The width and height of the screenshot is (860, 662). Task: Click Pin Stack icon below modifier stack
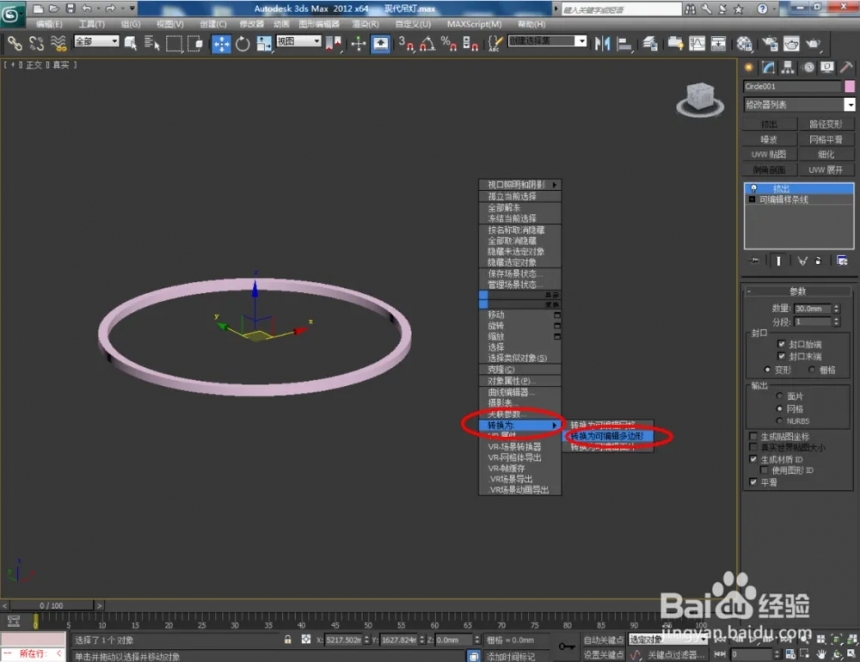(755, 261)
